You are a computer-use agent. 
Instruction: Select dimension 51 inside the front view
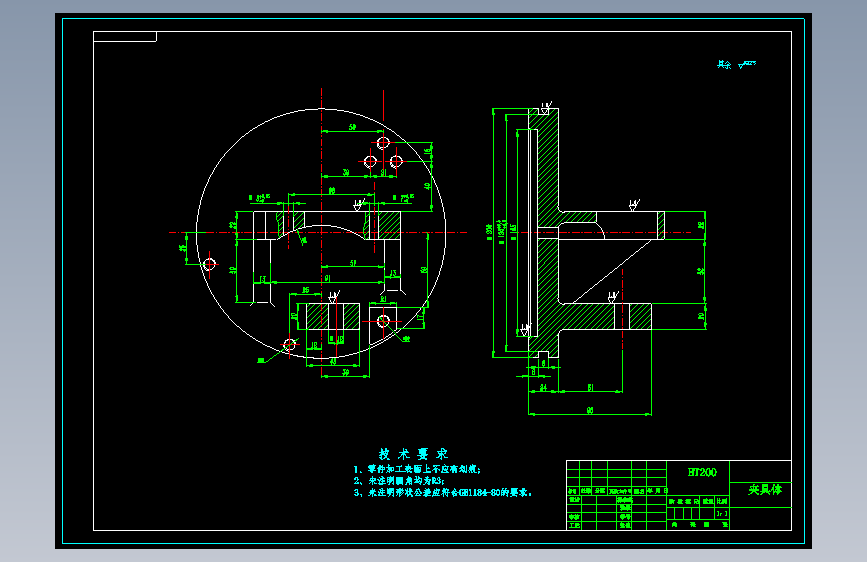coord(353,263)
